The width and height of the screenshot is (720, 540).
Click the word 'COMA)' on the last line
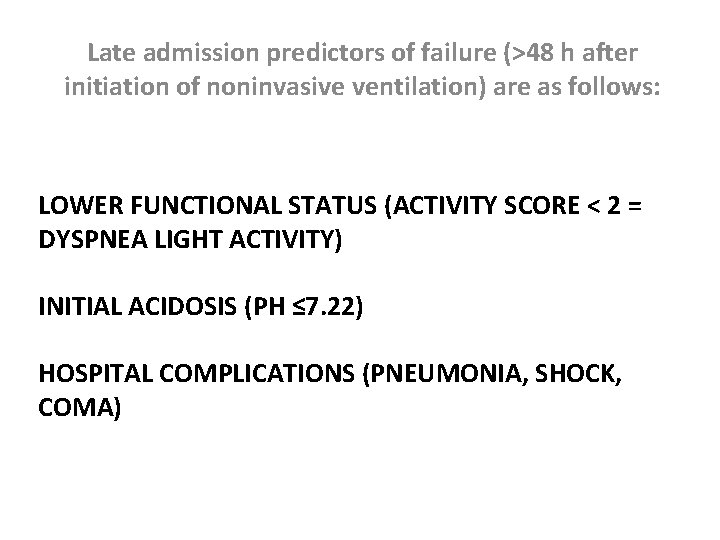point(79,407)
